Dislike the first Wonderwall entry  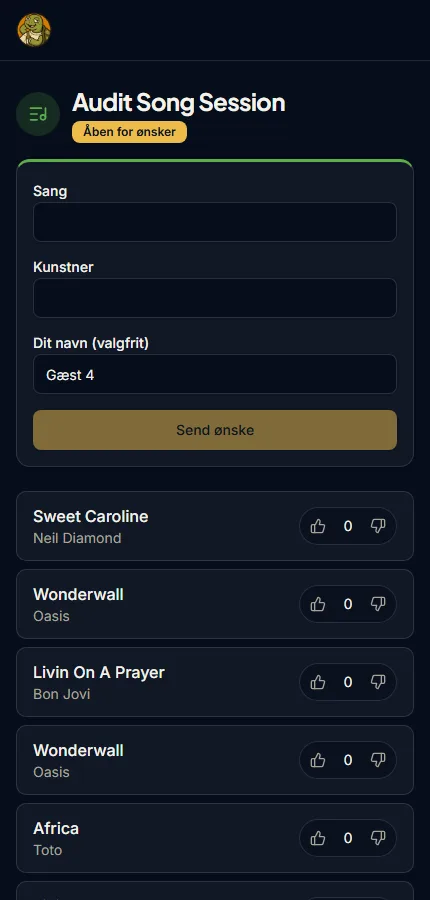point(378,604)
